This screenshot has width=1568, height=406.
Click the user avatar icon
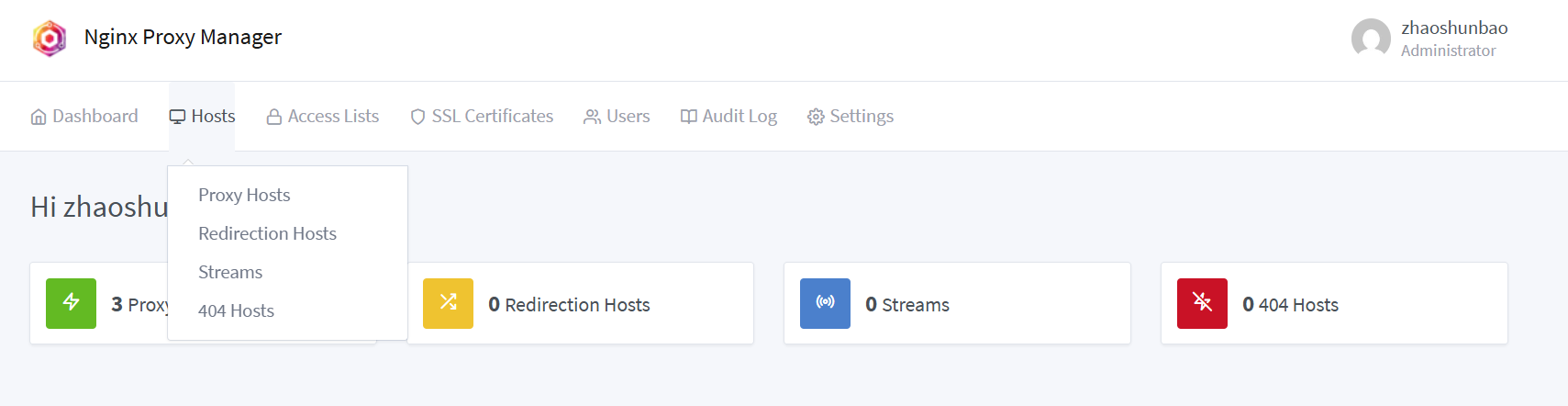tap(1371, 39)
